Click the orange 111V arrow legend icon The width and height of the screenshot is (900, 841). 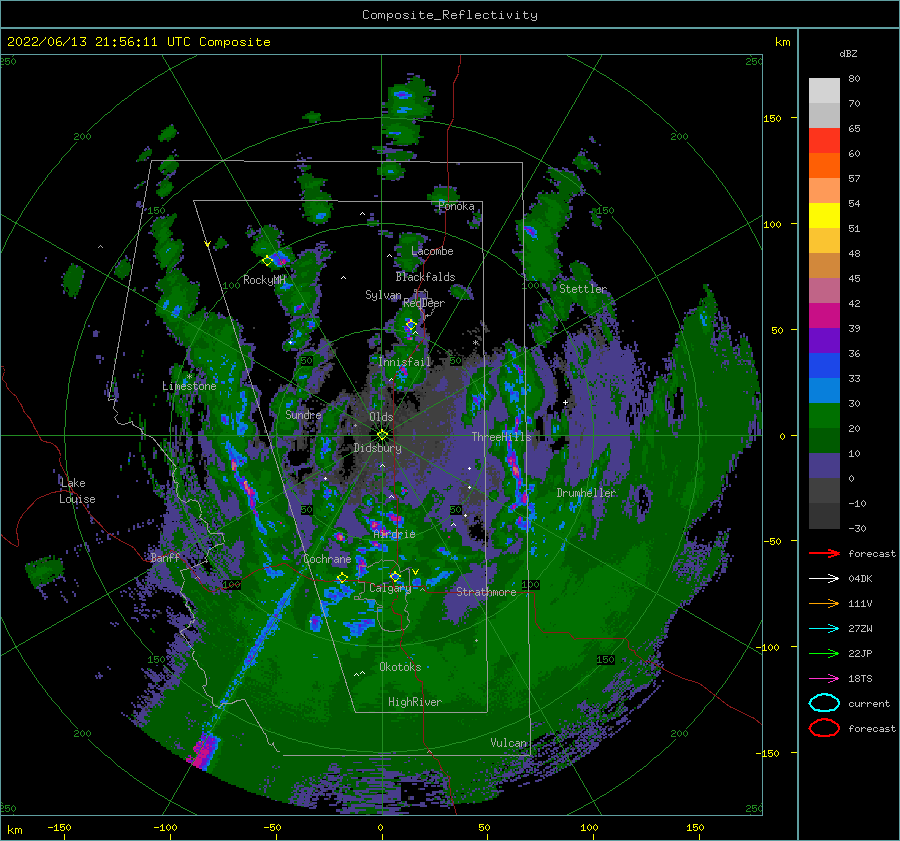824,603
